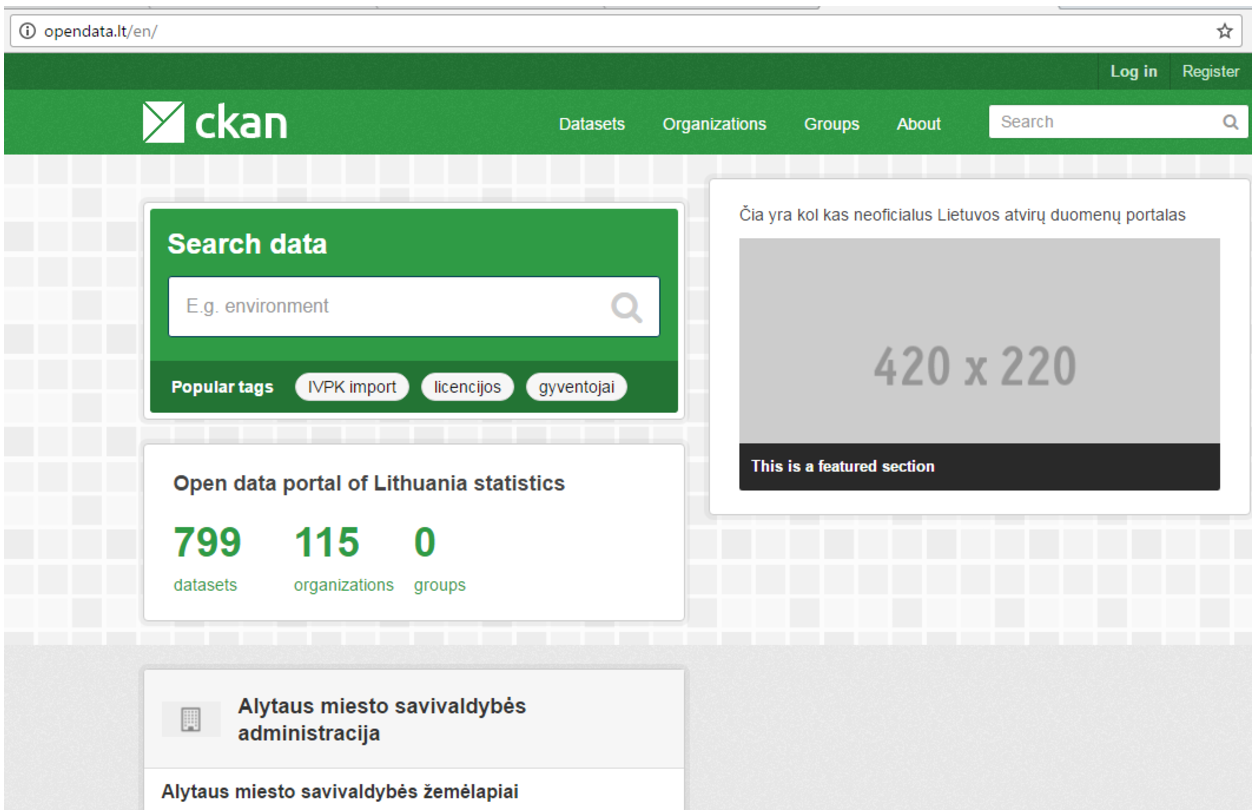The height and width of the screenshot is (812, 1254).
Task: View site information icon beside URL
Action: click(28, 31)
